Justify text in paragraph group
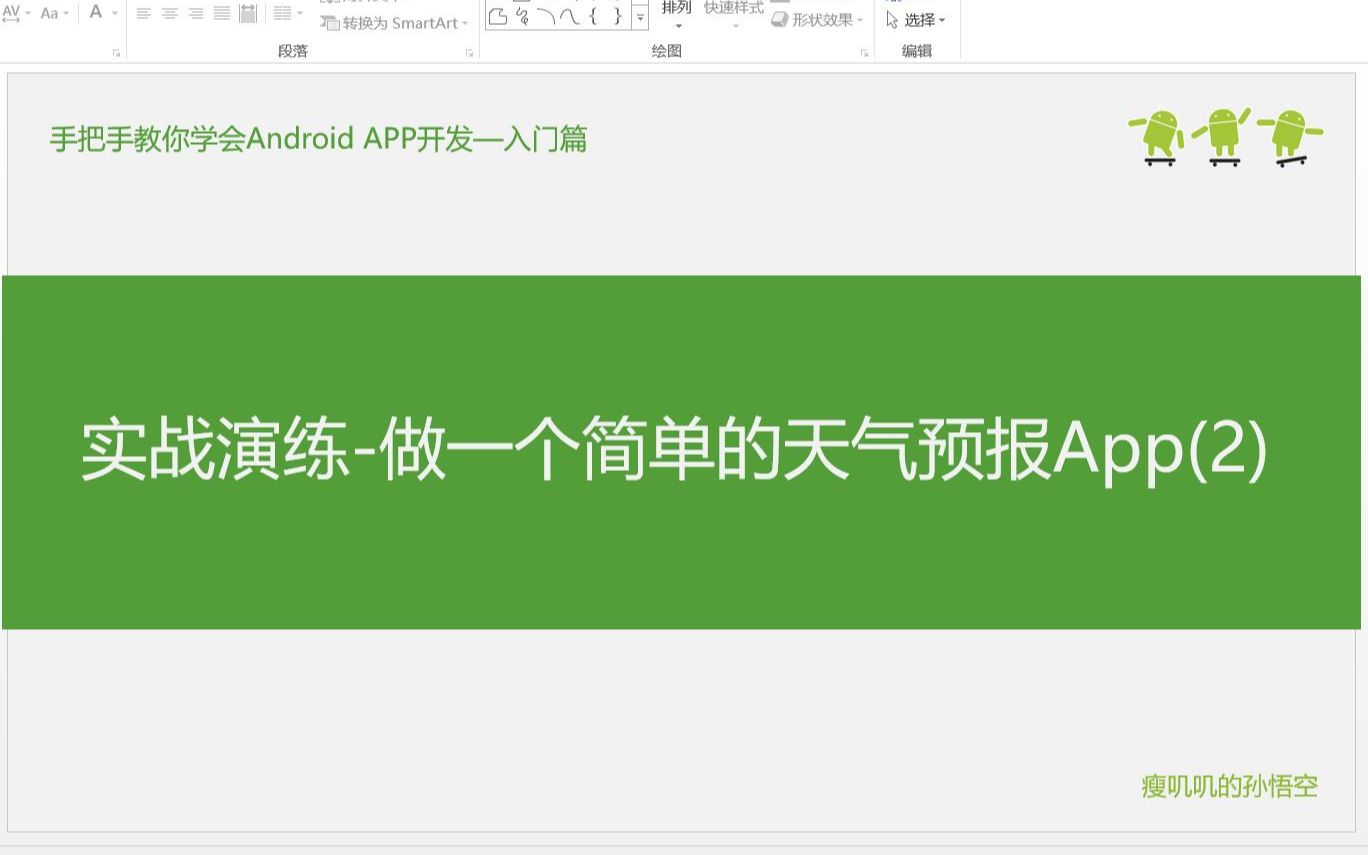 pyautogui.click(x=222, y=13)
